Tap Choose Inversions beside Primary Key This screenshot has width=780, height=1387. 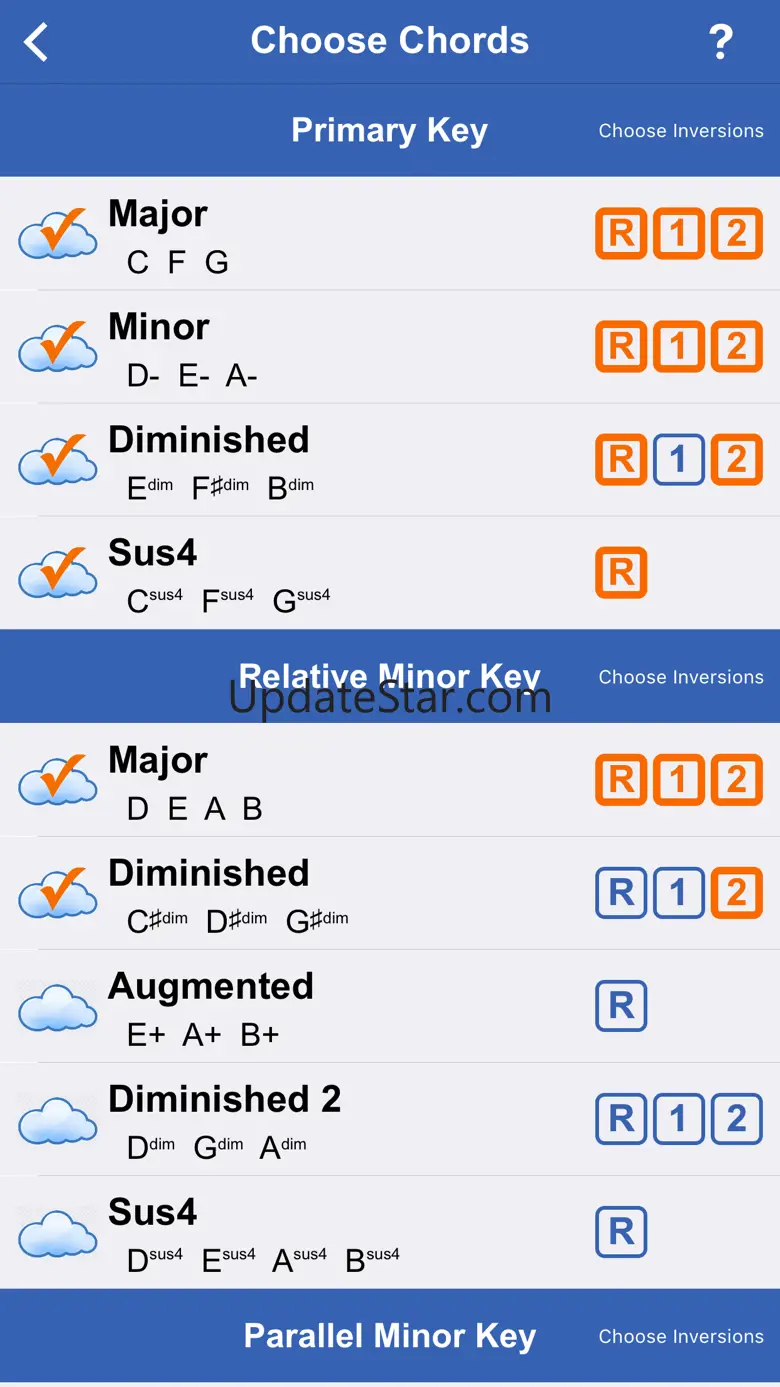pyautogui.click(x=681, y=131)
